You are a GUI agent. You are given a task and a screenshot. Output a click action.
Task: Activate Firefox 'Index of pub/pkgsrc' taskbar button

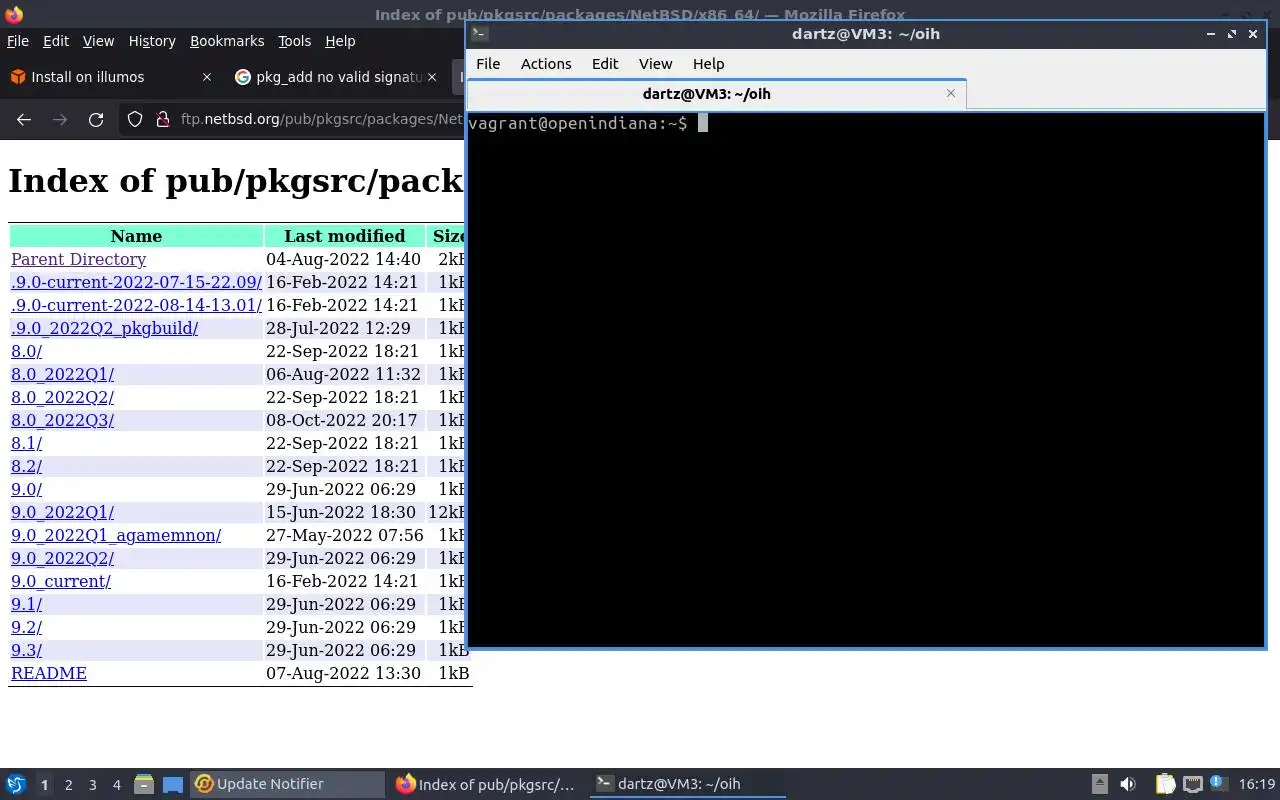click(487, 784)
